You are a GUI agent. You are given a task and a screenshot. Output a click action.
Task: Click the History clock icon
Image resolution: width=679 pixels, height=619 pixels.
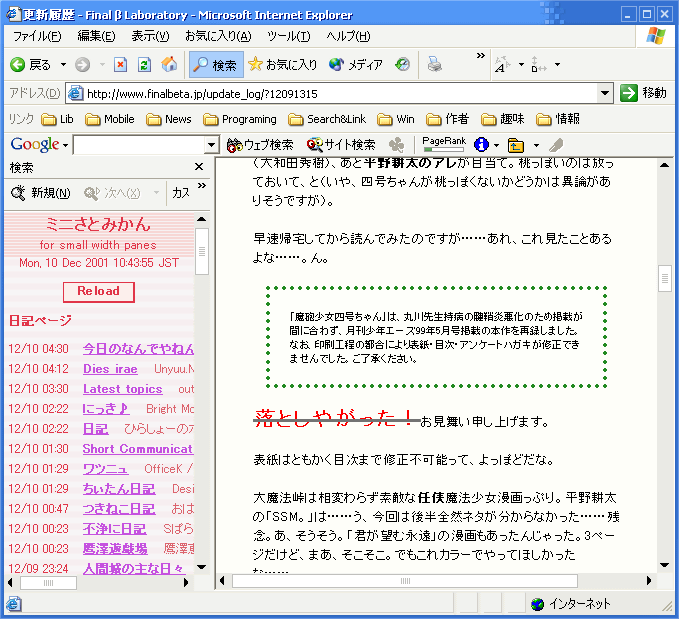click(x=402, y=65)
